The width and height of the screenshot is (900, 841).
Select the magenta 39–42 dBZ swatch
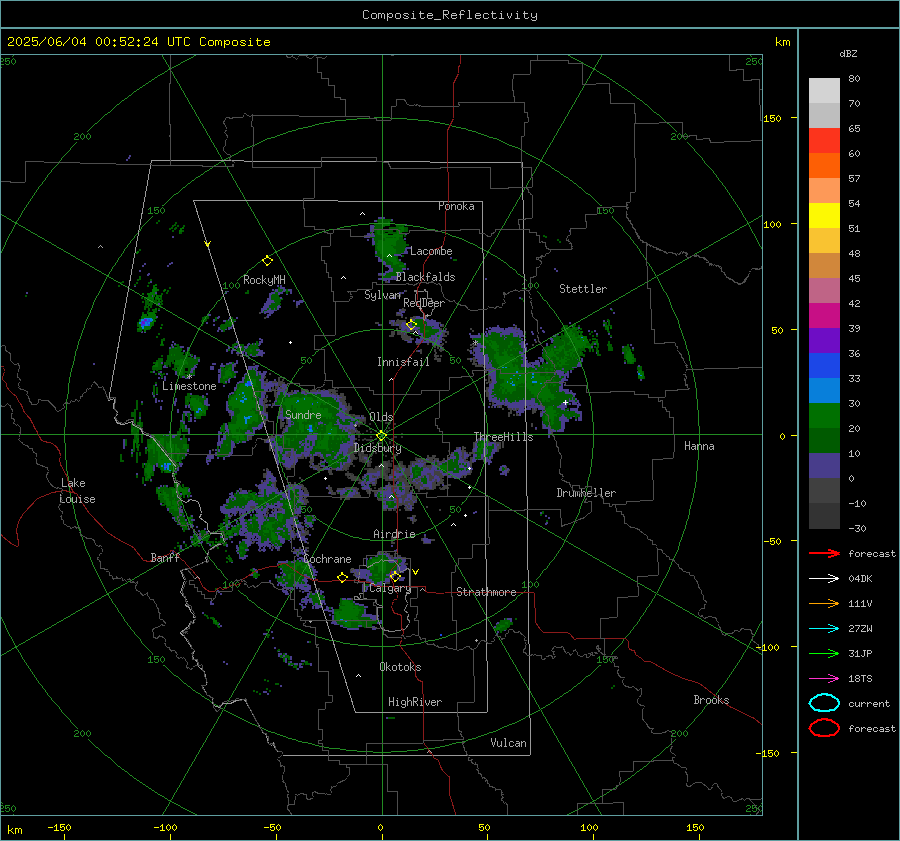tap(824, 315)
